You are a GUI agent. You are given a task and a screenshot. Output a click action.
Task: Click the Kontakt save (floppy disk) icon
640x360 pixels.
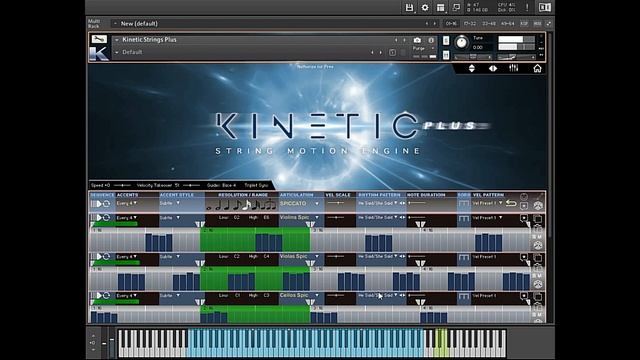click(x=409, y=8)
